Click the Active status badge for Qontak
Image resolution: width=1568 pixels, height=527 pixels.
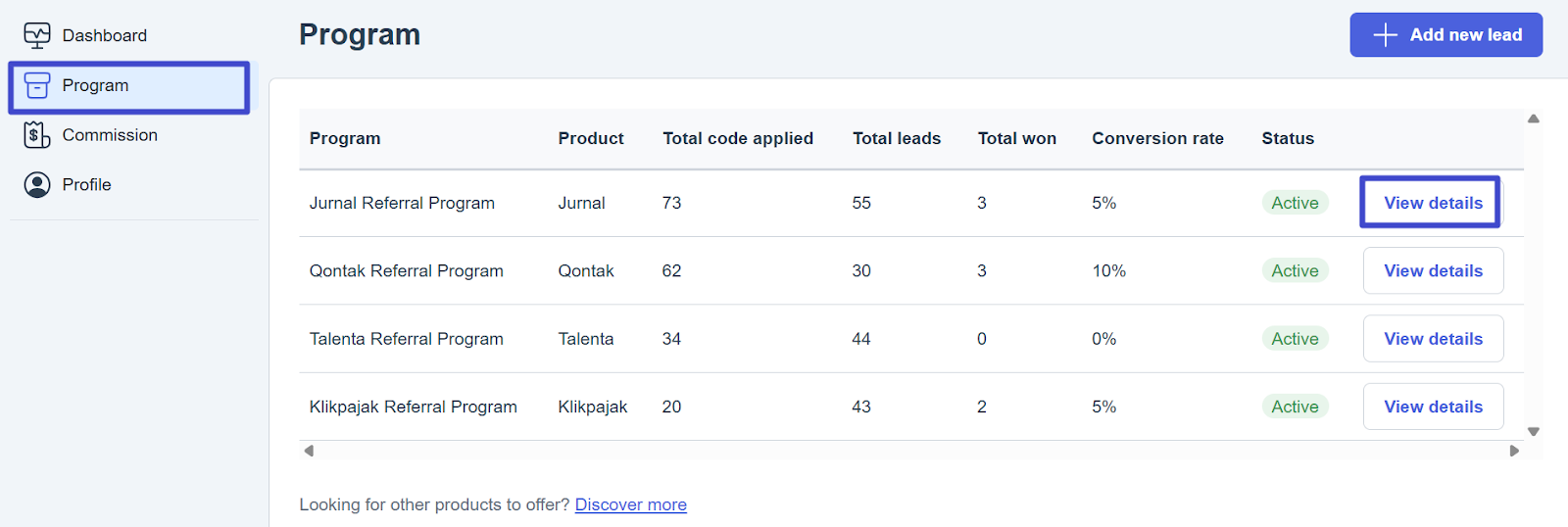tap(1294, 271)
